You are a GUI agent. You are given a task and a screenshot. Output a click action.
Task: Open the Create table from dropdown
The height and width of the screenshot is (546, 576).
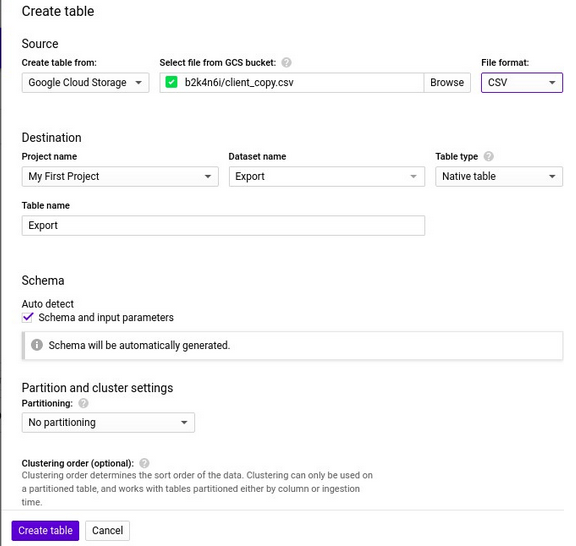[x=85, y=82]
